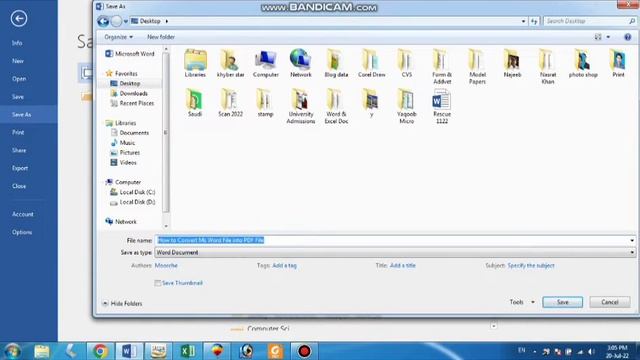The height and width of the screenshot is (360, 640).
Task: Click the refresh button beside address bar
Action: pos(534,21)
